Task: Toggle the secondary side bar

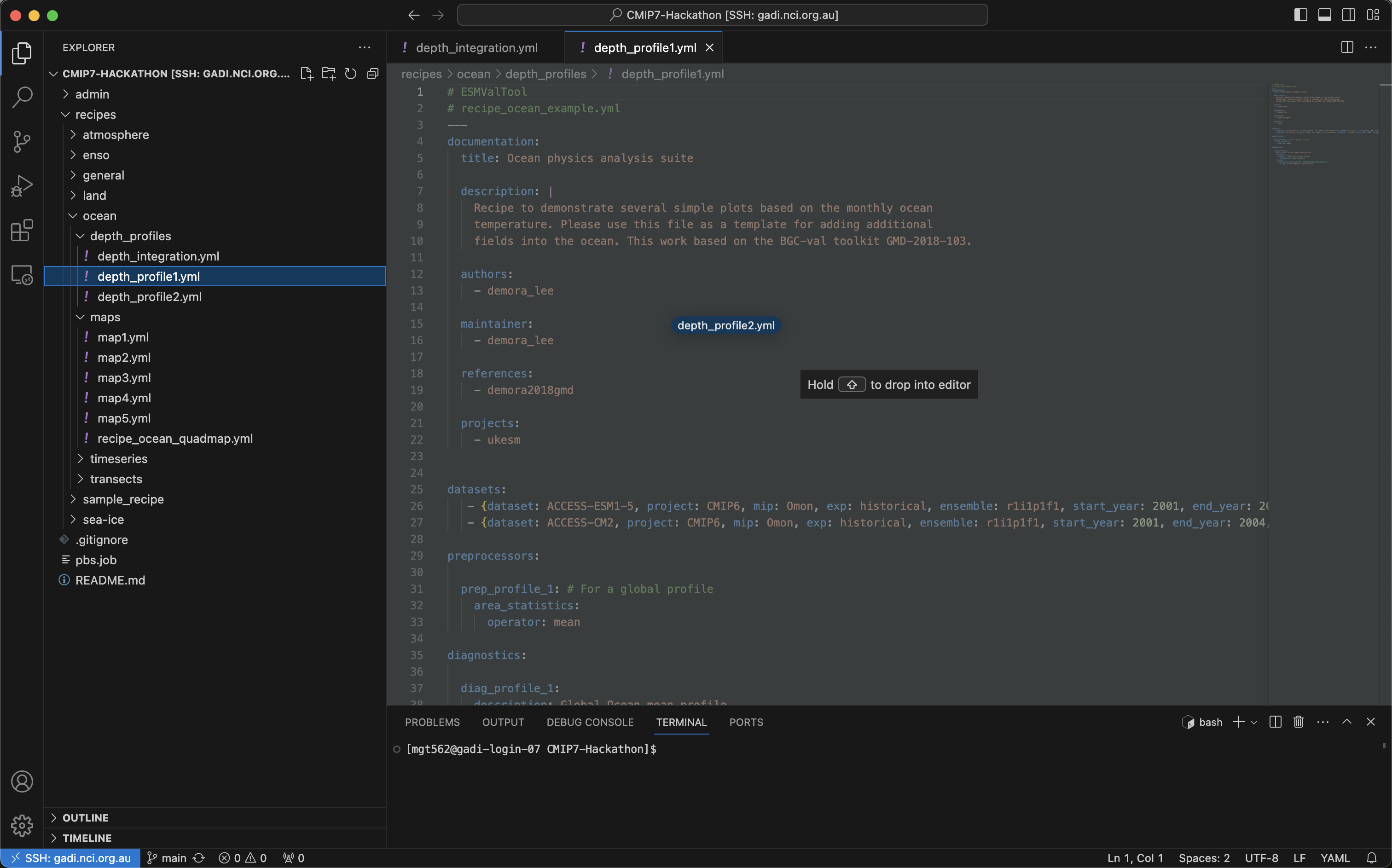Action: click(1349, 15)
